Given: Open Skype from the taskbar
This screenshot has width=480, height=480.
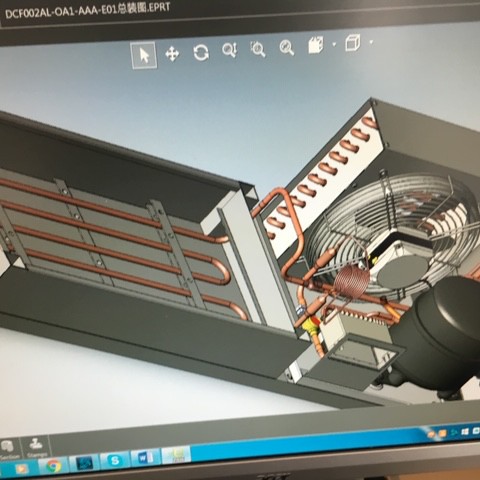Looking at the screenshot, I should (115, 461).
